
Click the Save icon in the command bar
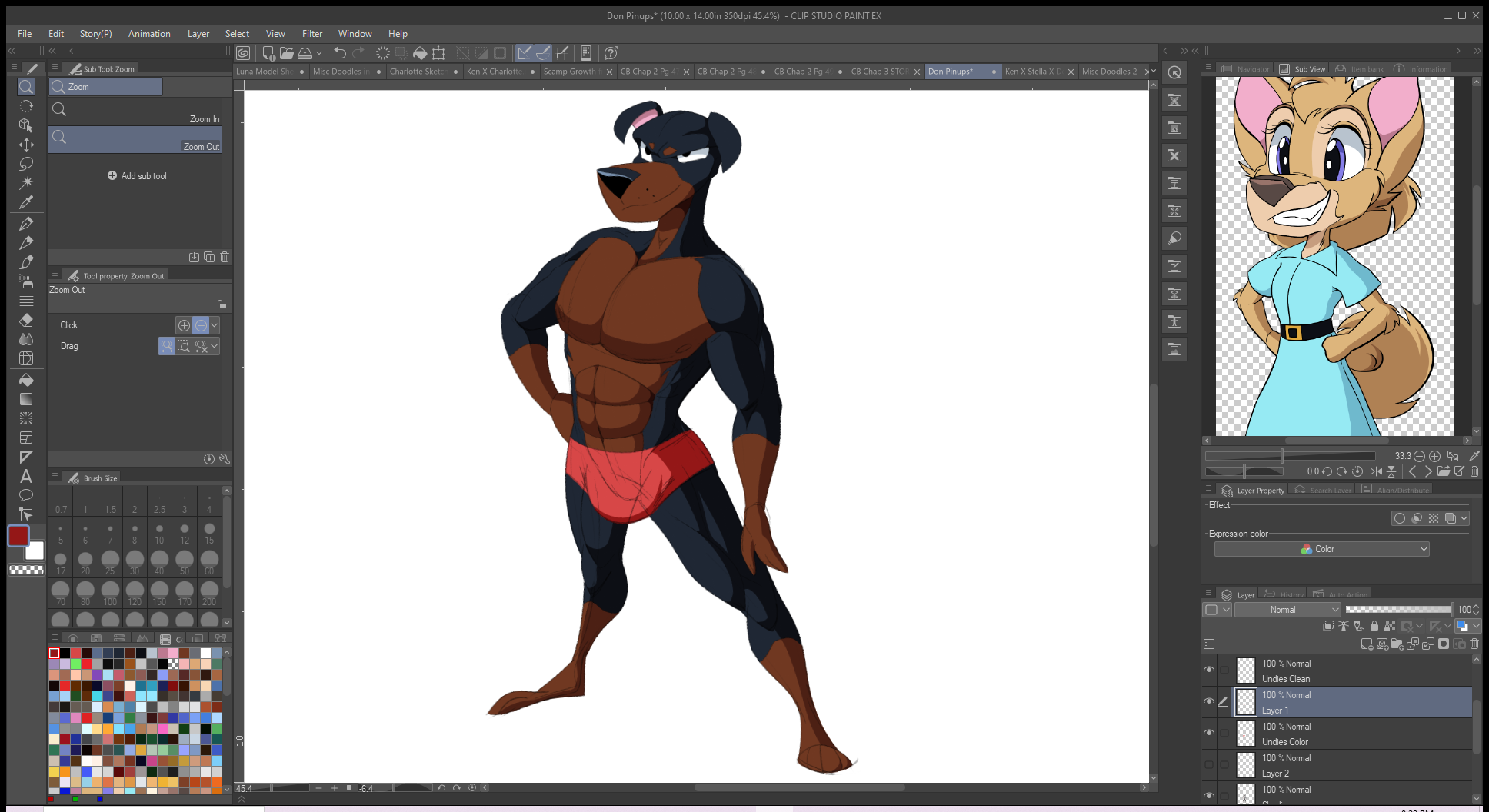(305, 53)
